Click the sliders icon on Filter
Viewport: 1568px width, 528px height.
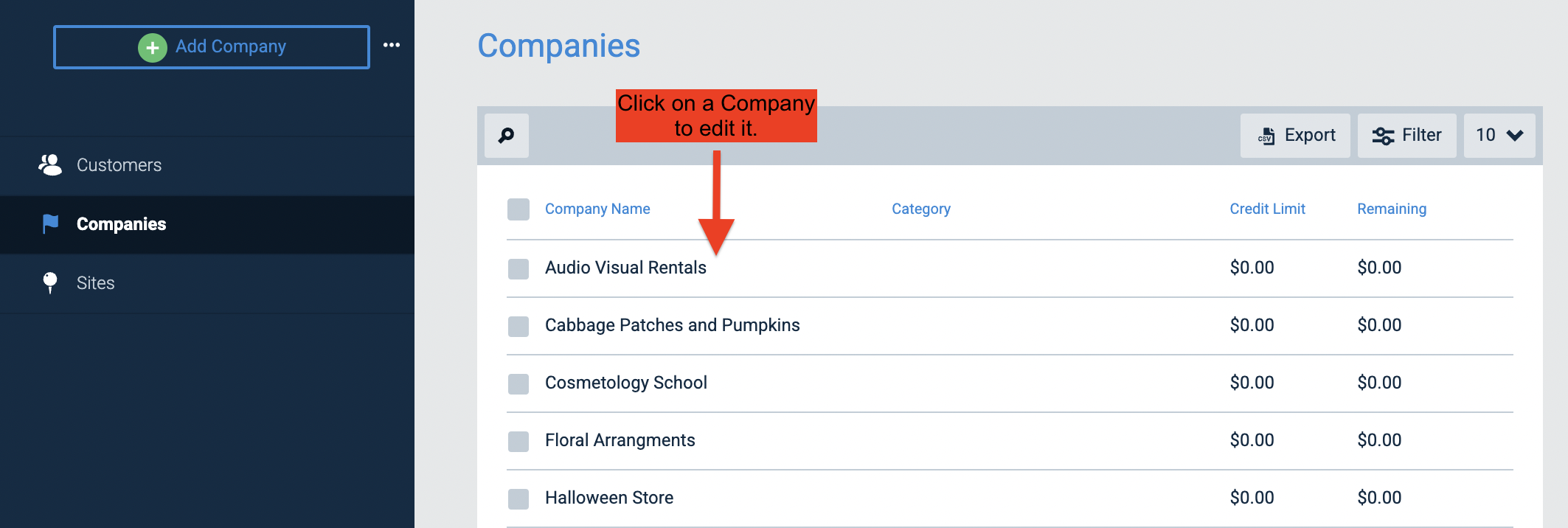tap(1383, 136)
